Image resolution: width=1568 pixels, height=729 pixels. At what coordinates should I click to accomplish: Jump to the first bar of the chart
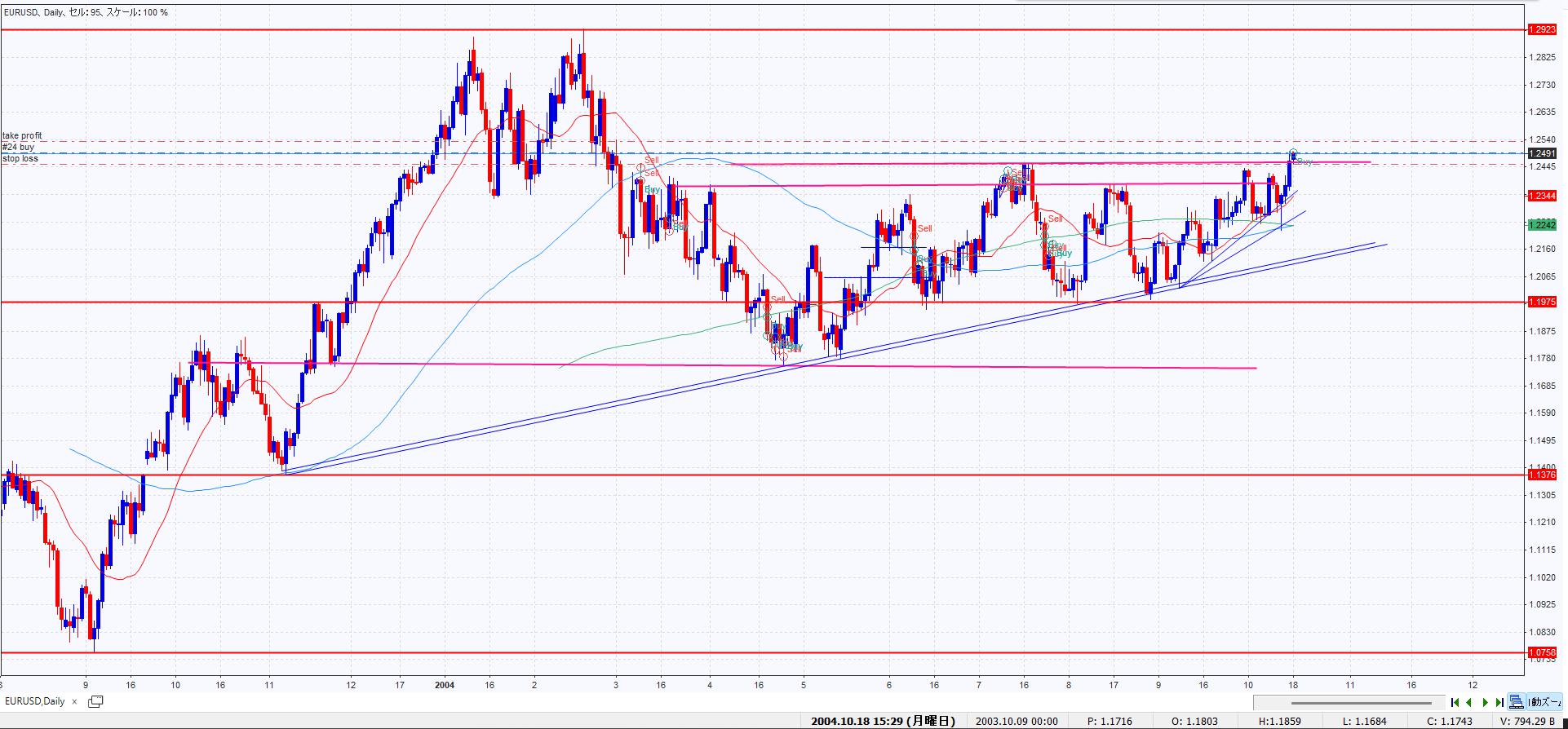[1455, 702]
